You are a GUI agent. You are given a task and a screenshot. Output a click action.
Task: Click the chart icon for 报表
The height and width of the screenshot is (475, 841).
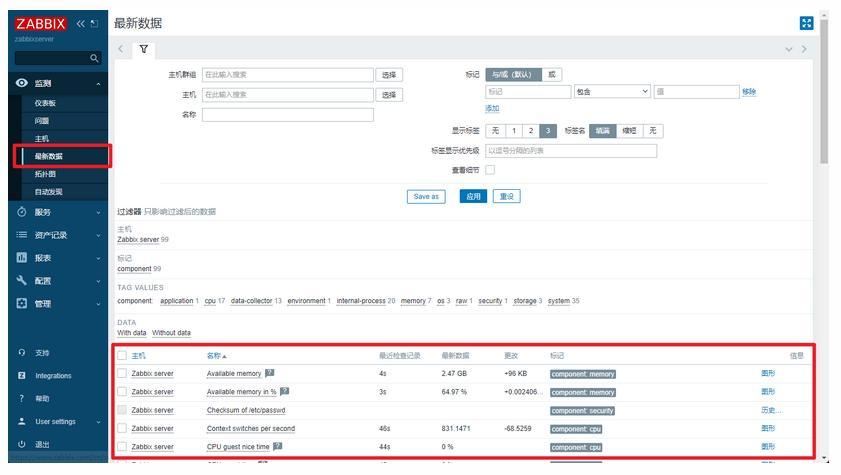(x=21, y=258)
